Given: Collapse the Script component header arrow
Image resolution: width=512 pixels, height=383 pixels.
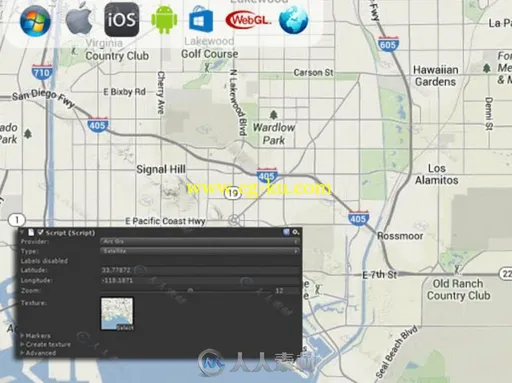Looking at the screenshot, I should pyautogui.click(x=22, y=232).
